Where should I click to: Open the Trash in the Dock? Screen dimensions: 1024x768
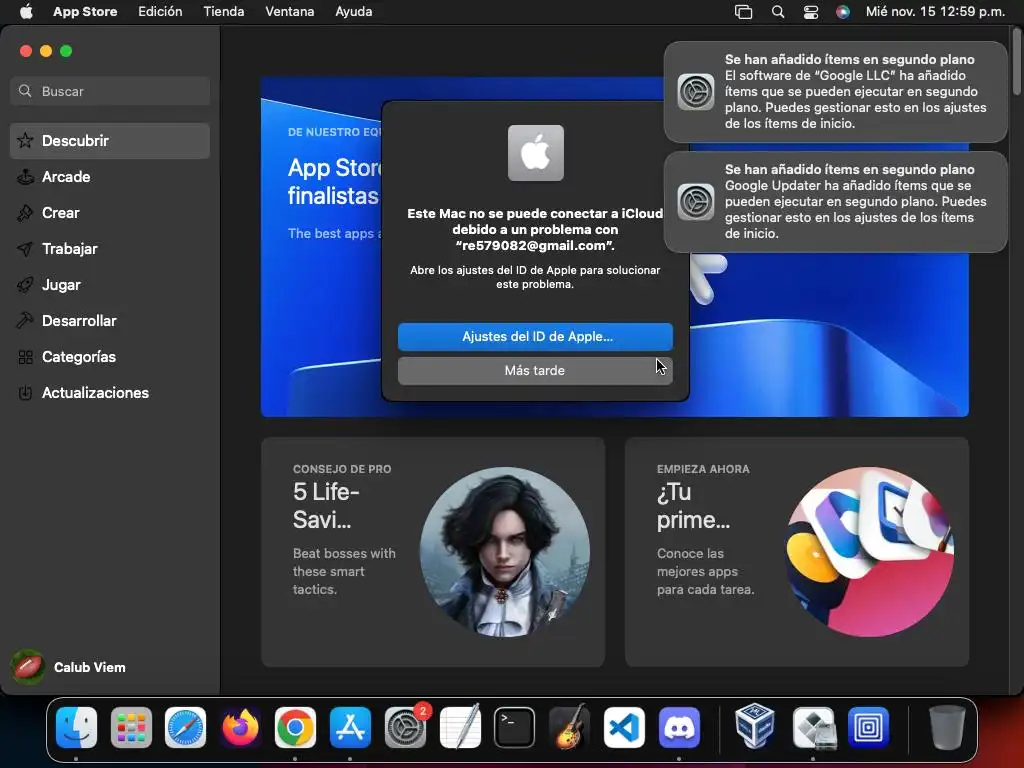click(x=947, y=727)
